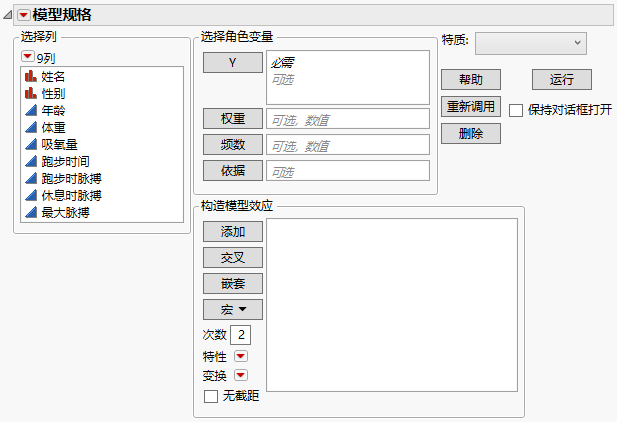Click the nominal icon beside 姓名

click(x=31, y=76)
